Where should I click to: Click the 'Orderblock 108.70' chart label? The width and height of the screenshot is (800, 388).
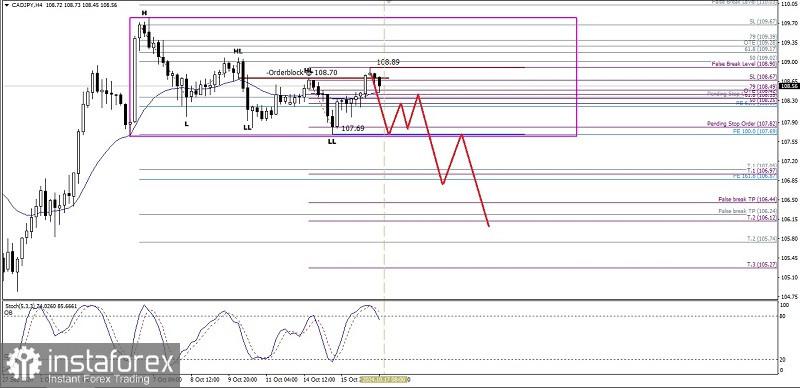click(x=302, y=73)
